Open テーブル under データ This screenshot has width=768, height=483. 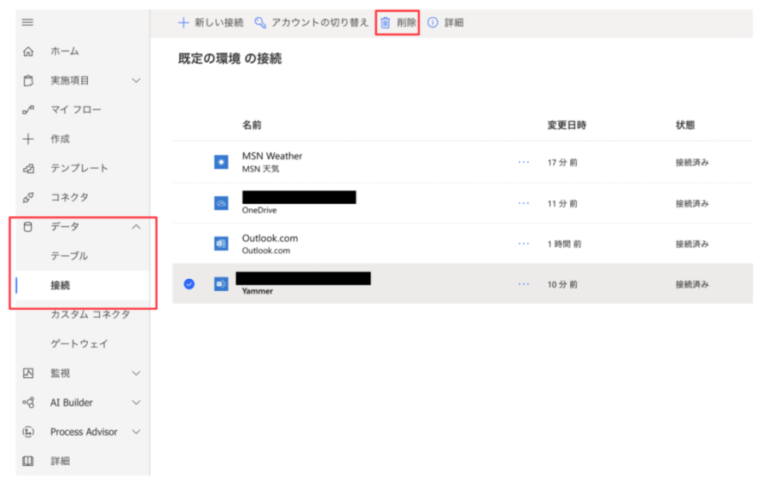(x=70, y=256)
